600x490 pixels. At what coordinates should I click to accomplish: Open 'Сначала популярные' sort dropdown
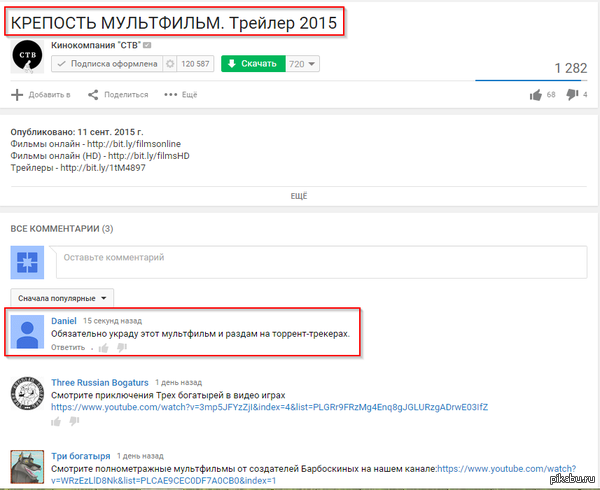[x=62, y=298]
